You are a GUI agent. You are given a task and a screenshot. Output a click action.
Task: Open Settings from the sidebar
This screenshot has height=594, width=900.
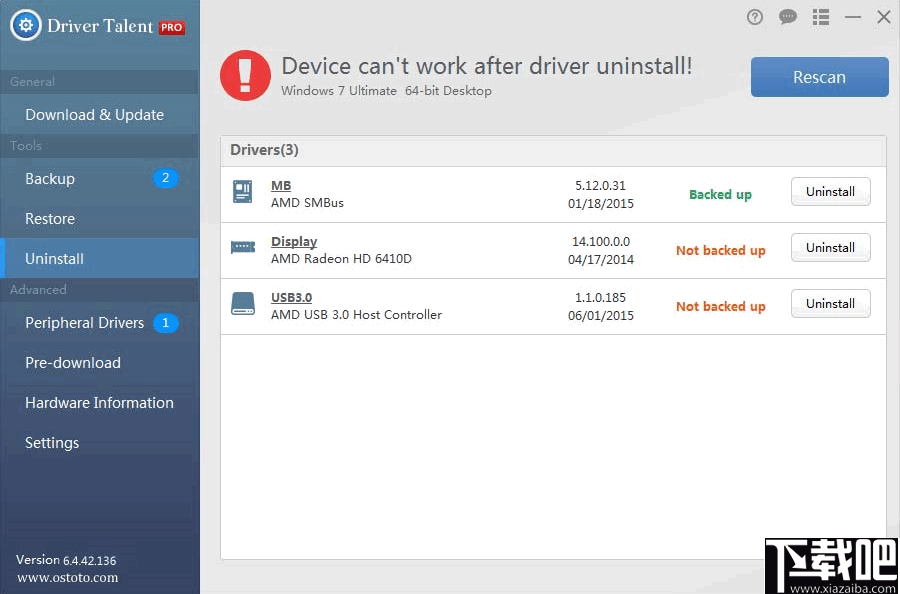tap(52, 443)
